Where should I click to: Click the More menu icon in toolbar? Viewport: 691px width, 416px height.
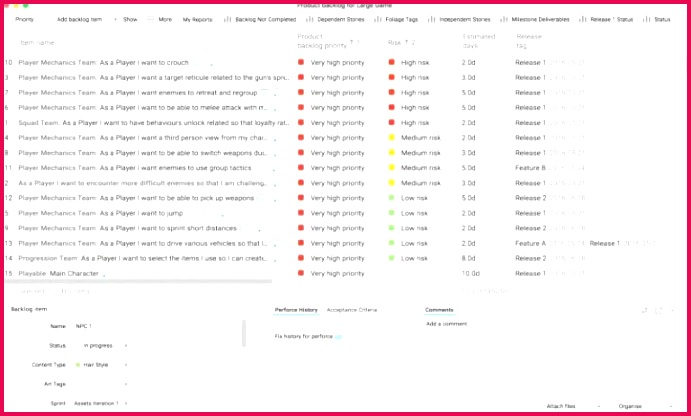tap(151, 19)
